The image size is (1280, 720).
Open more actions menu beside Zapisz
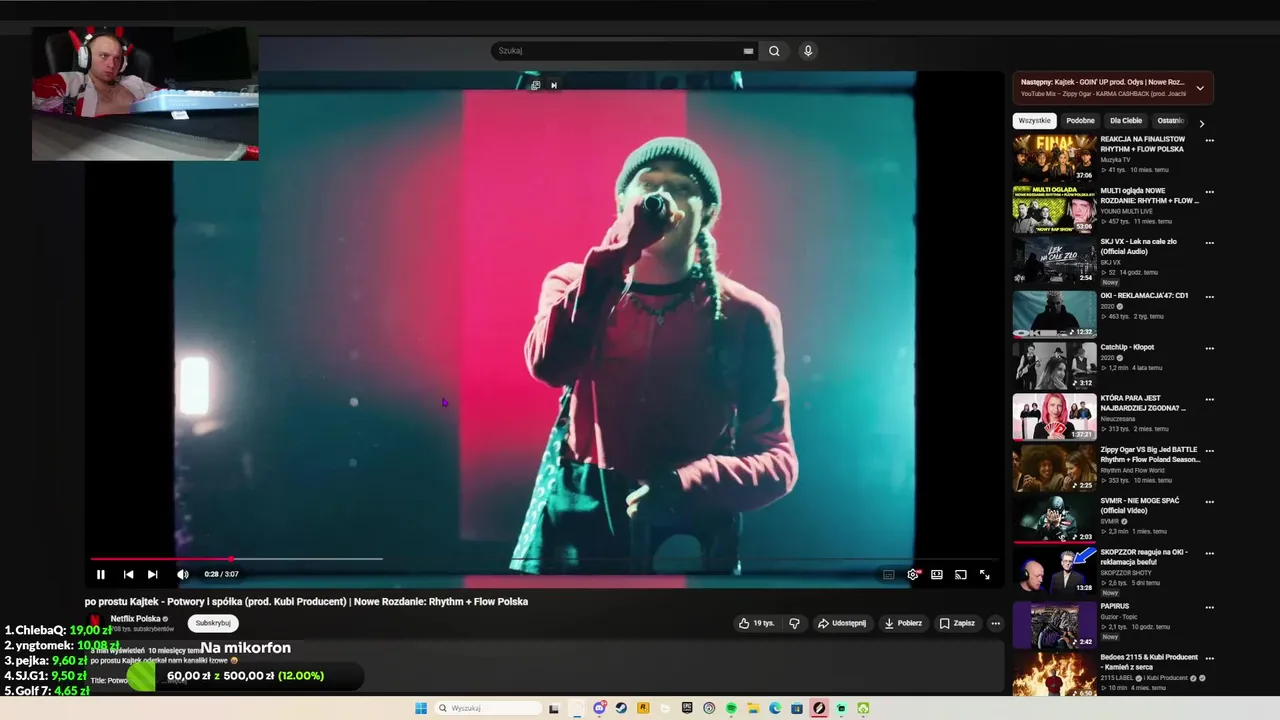click(x=995, y=623)
